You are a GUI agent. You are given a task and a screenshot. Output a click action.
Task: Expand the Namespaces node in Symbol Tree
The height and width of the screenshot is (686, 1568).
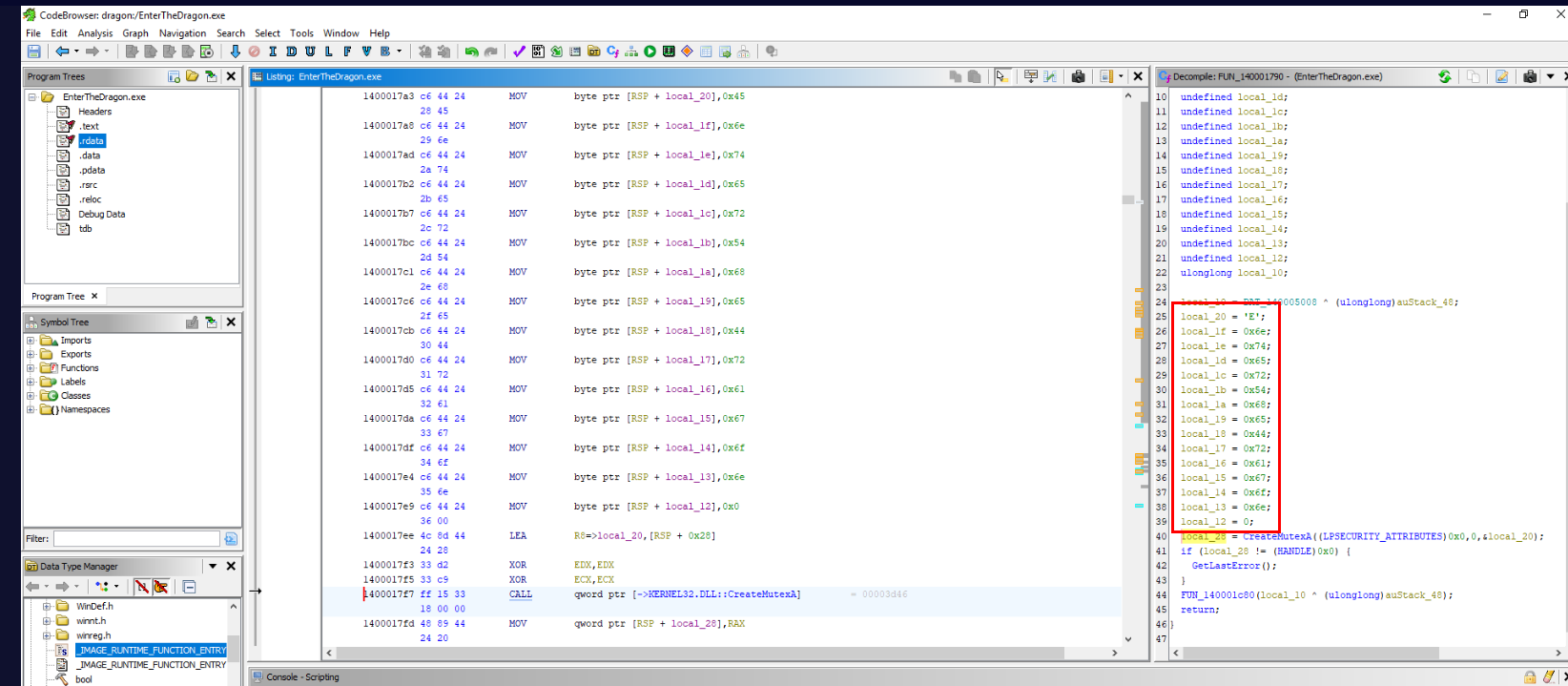tap(31, 409)
